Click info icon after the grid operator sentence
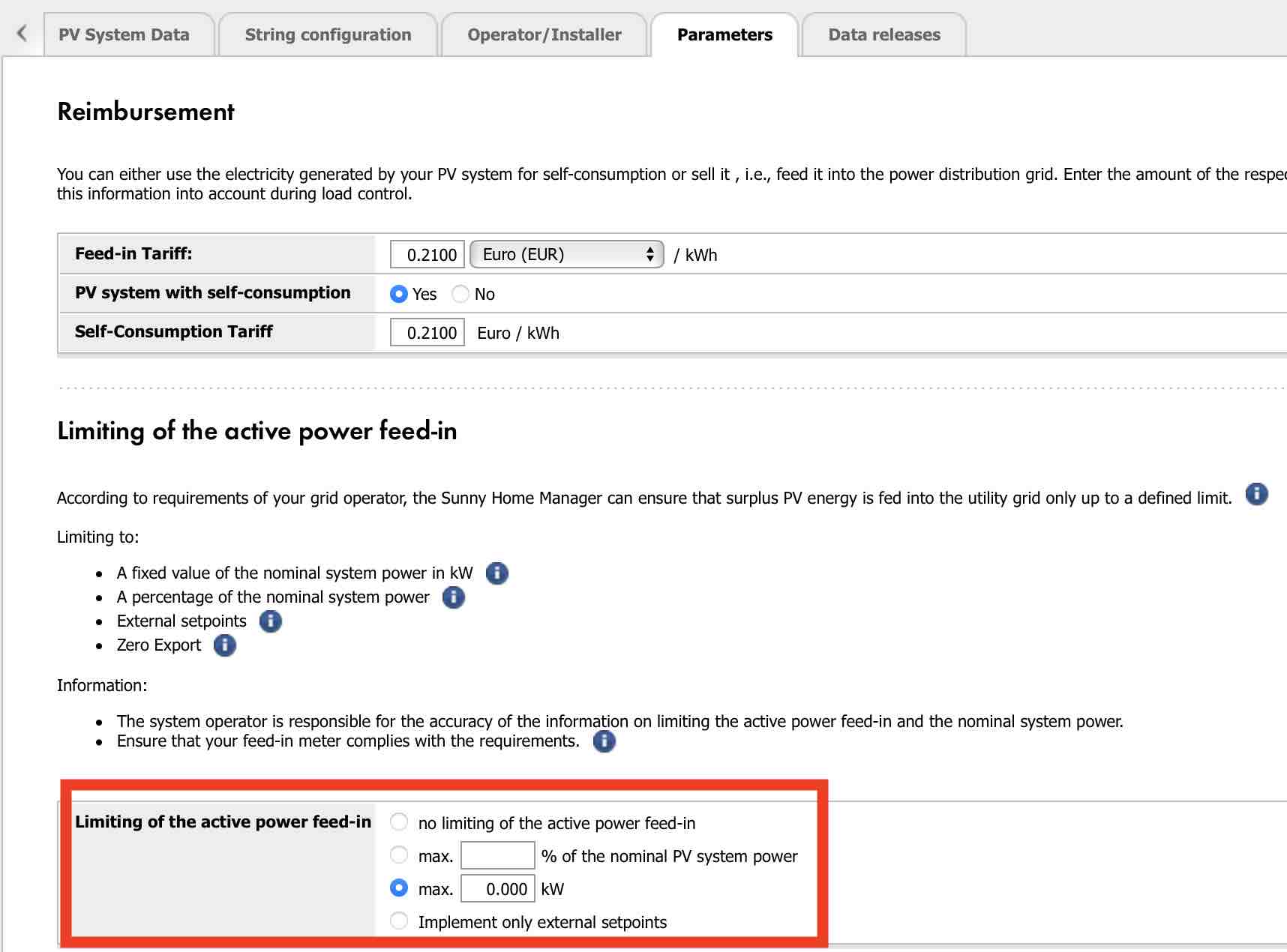The height and width of the screenshot is (952, 1287). (x=1255, y=494)
